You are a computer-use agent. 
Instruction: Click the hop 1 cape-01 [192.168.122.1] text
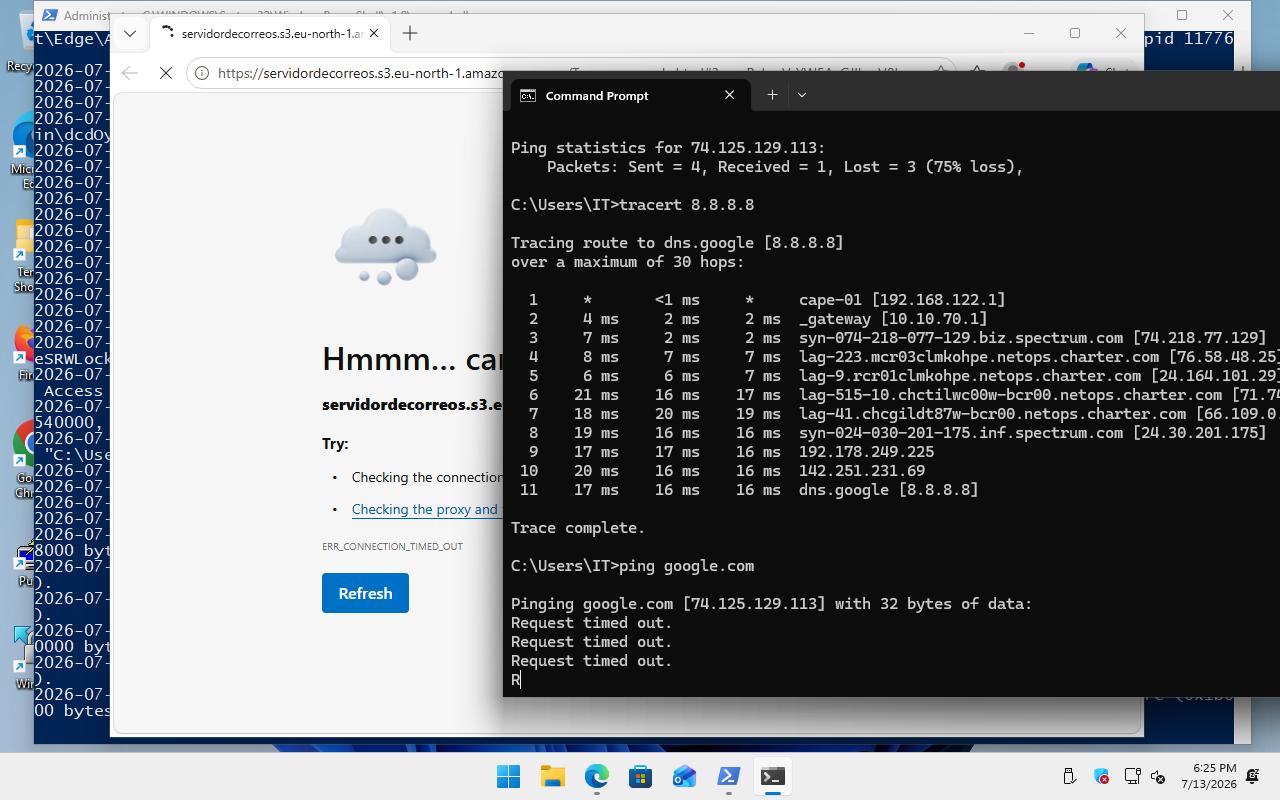(902, 300)
